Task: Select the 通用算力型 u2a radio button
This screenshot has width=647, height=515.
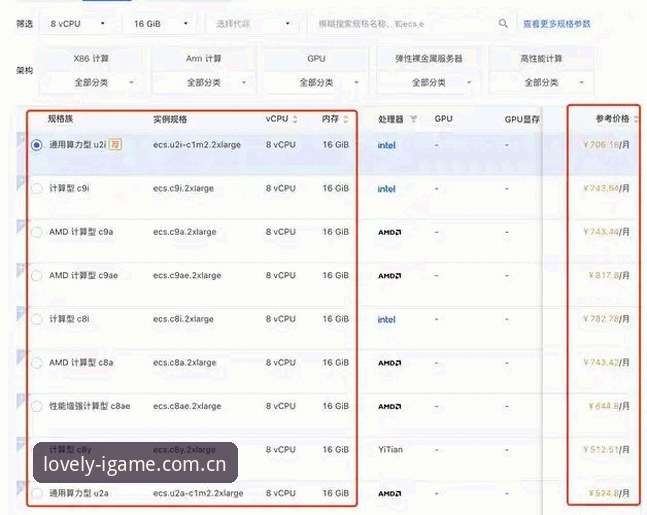Action: pyautogui.click(x=37, y=493)
